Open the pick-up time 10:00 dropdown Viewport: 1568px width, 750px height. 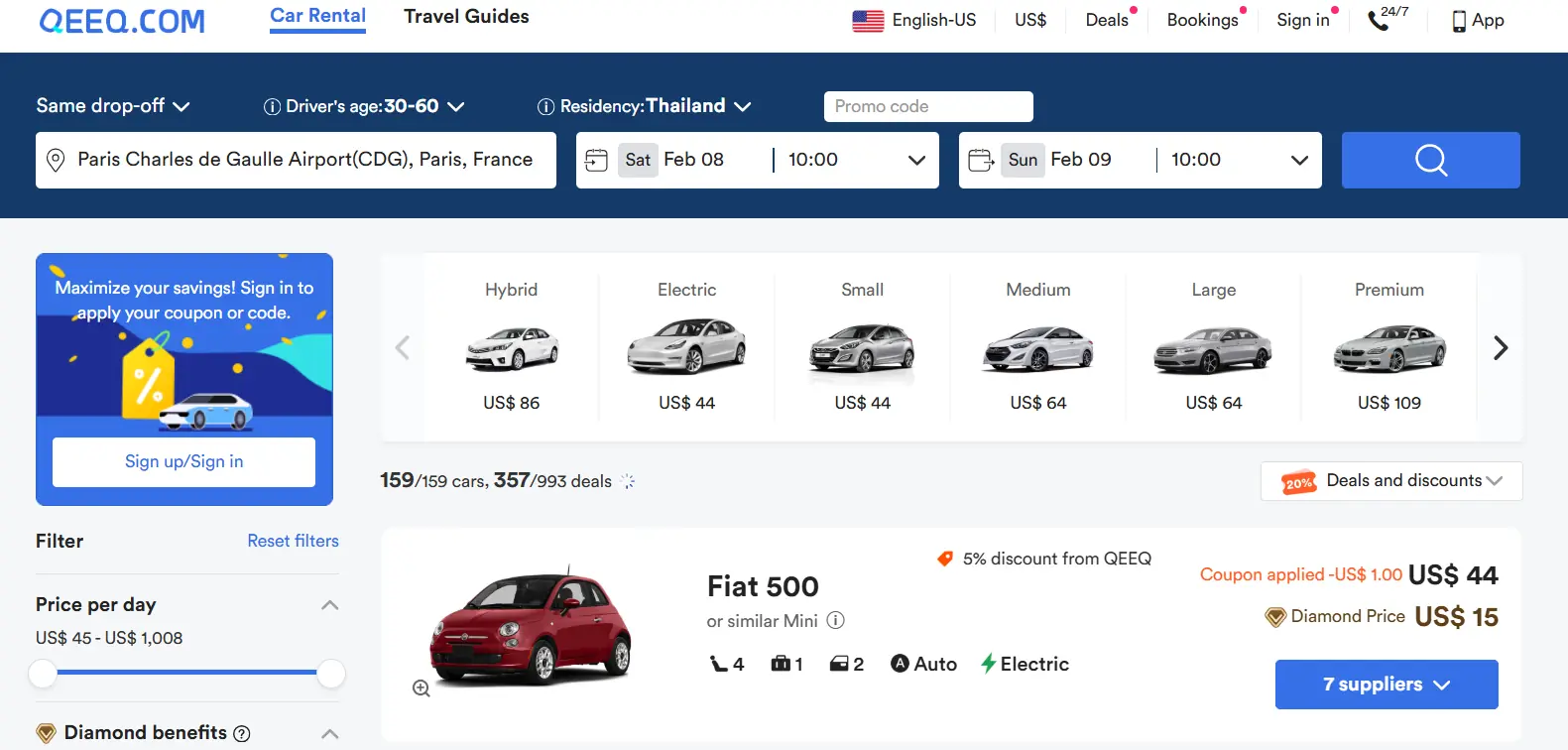point(857,160)
